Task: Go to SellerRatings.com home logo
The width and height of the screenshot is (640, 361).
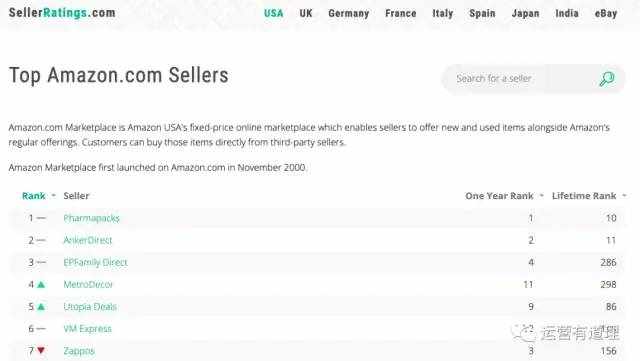Action: [x=62, y=13]
